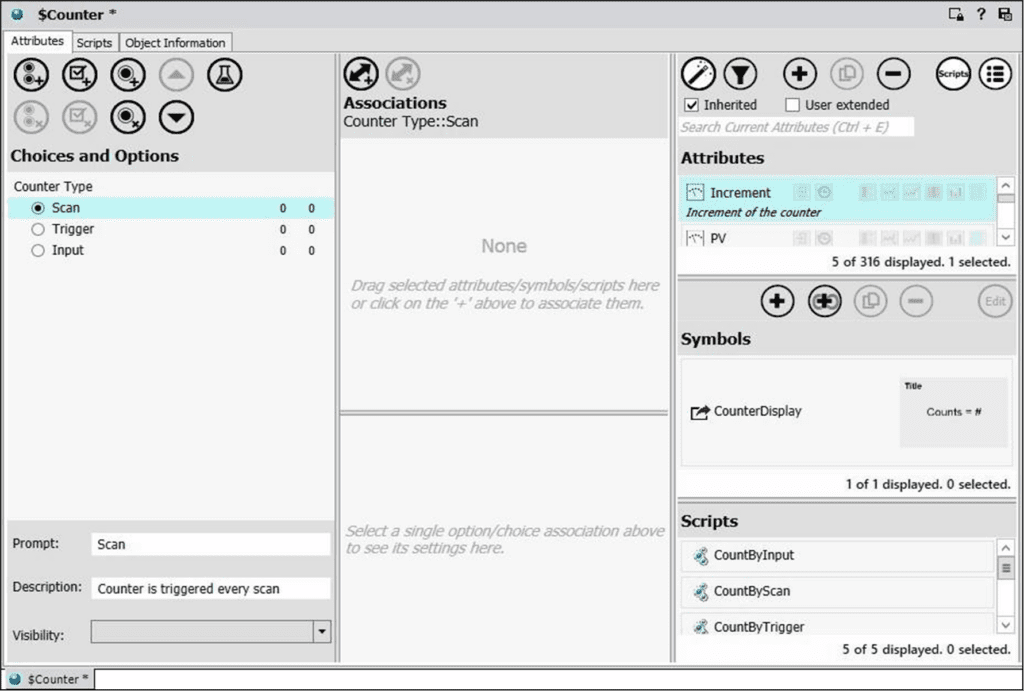Click the filter attributes icon
Image resolution: width=1024 pixels, height=691 pixels.
(x=741, y=74)
